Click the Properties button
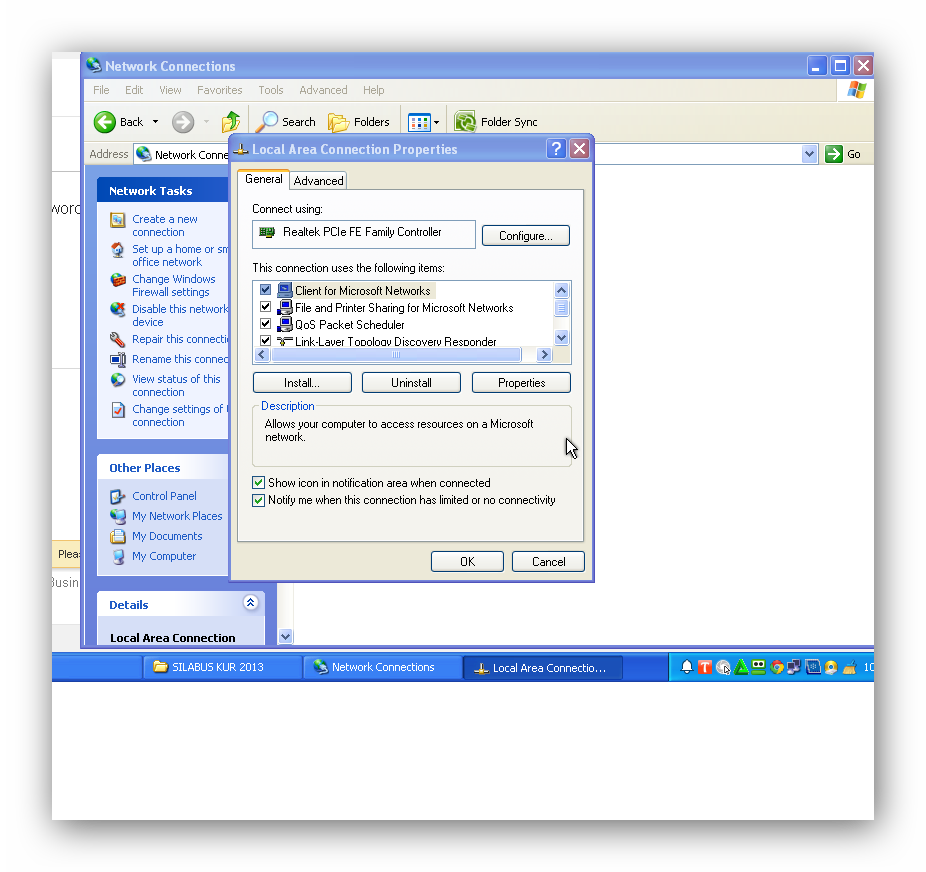 pyautogui.click(x=521, y=383)
